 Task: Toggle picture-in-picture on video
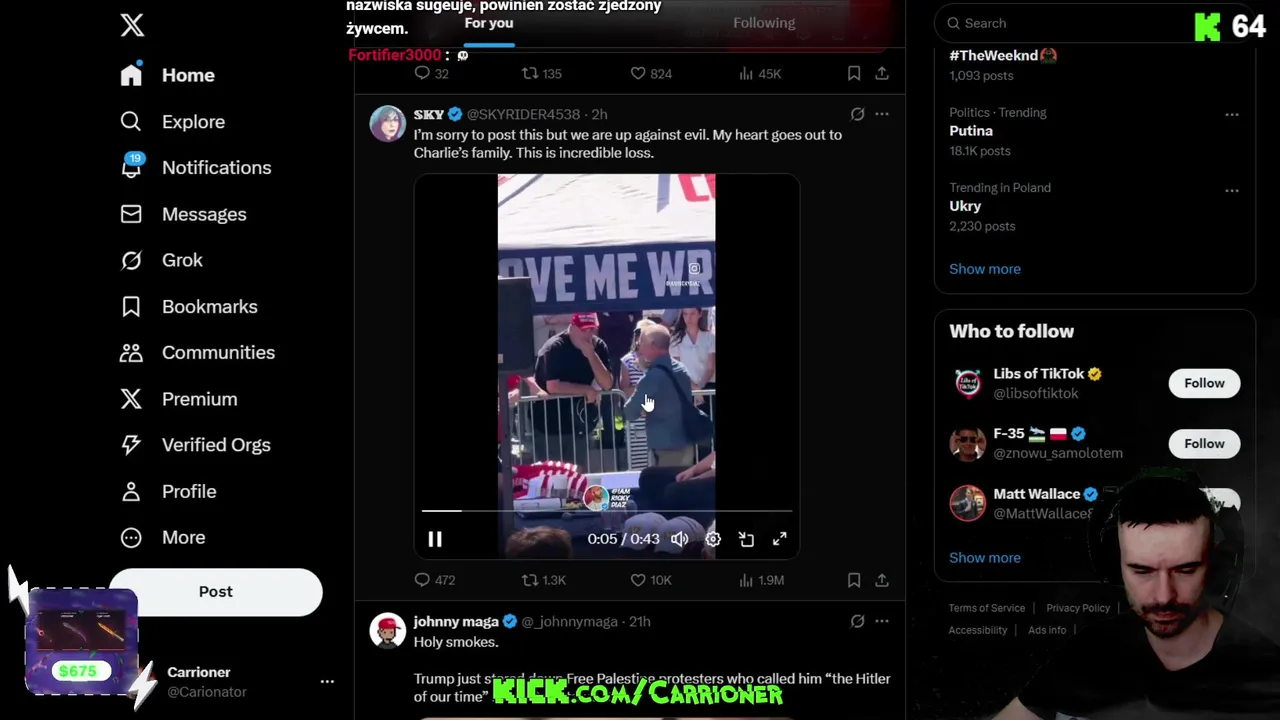(746, 539)
